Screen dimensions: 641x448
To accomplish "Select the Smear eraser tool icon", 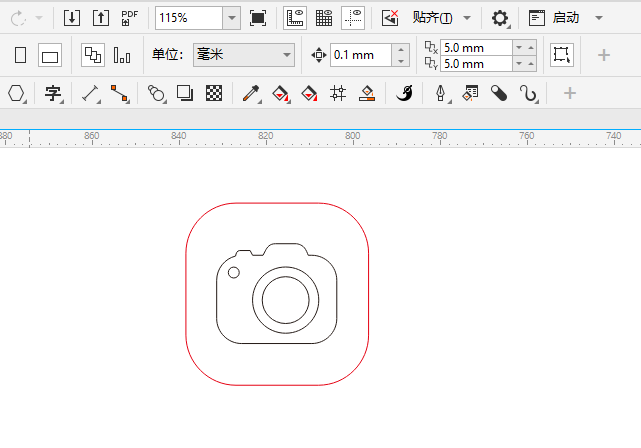I will [x=499, y=94].
